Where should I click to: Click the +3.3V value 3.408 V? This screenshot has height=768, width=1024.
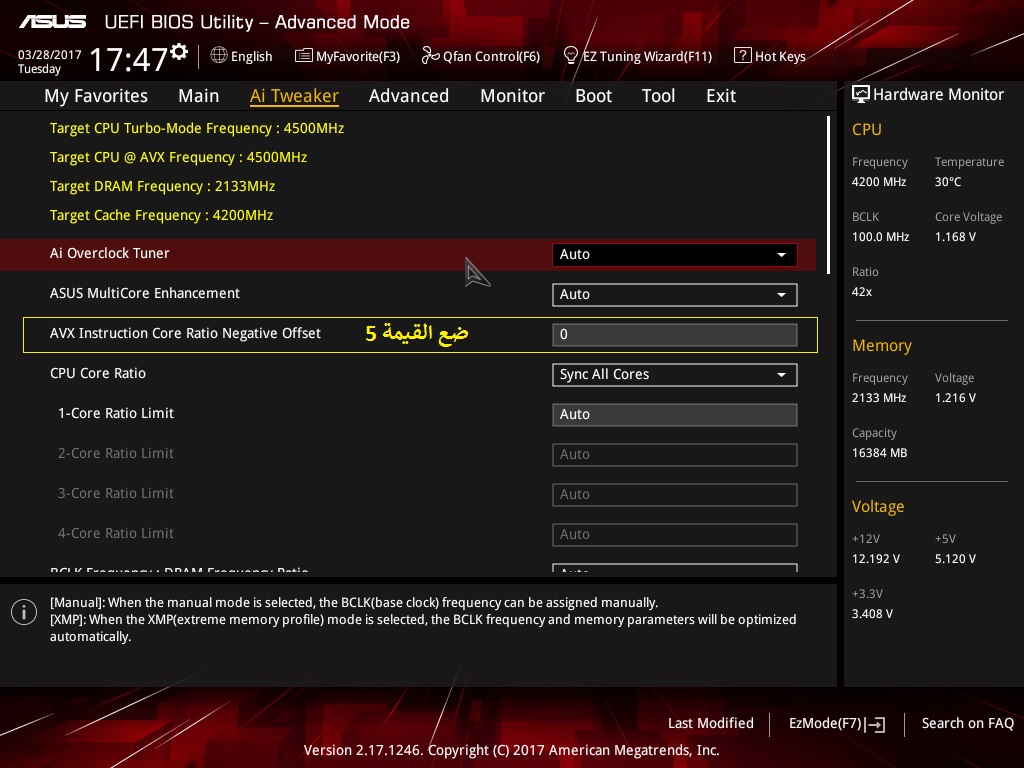pos(872,614)
